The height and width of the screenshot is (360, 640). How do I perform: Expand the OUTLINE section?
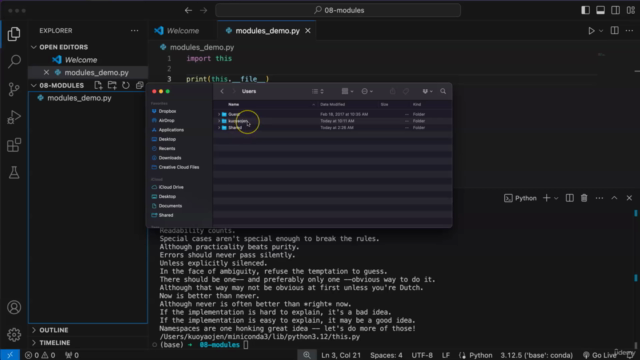coord(34,330)
